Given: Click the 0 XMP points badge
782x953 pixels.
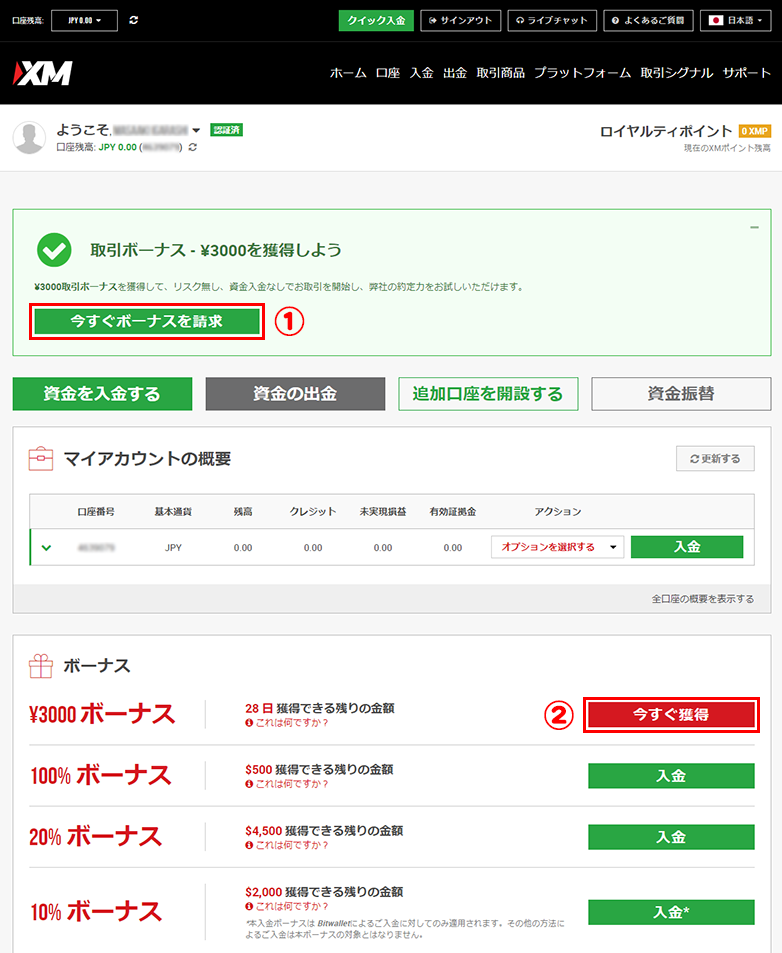Looking at the screenshot, I should [755, 131].
